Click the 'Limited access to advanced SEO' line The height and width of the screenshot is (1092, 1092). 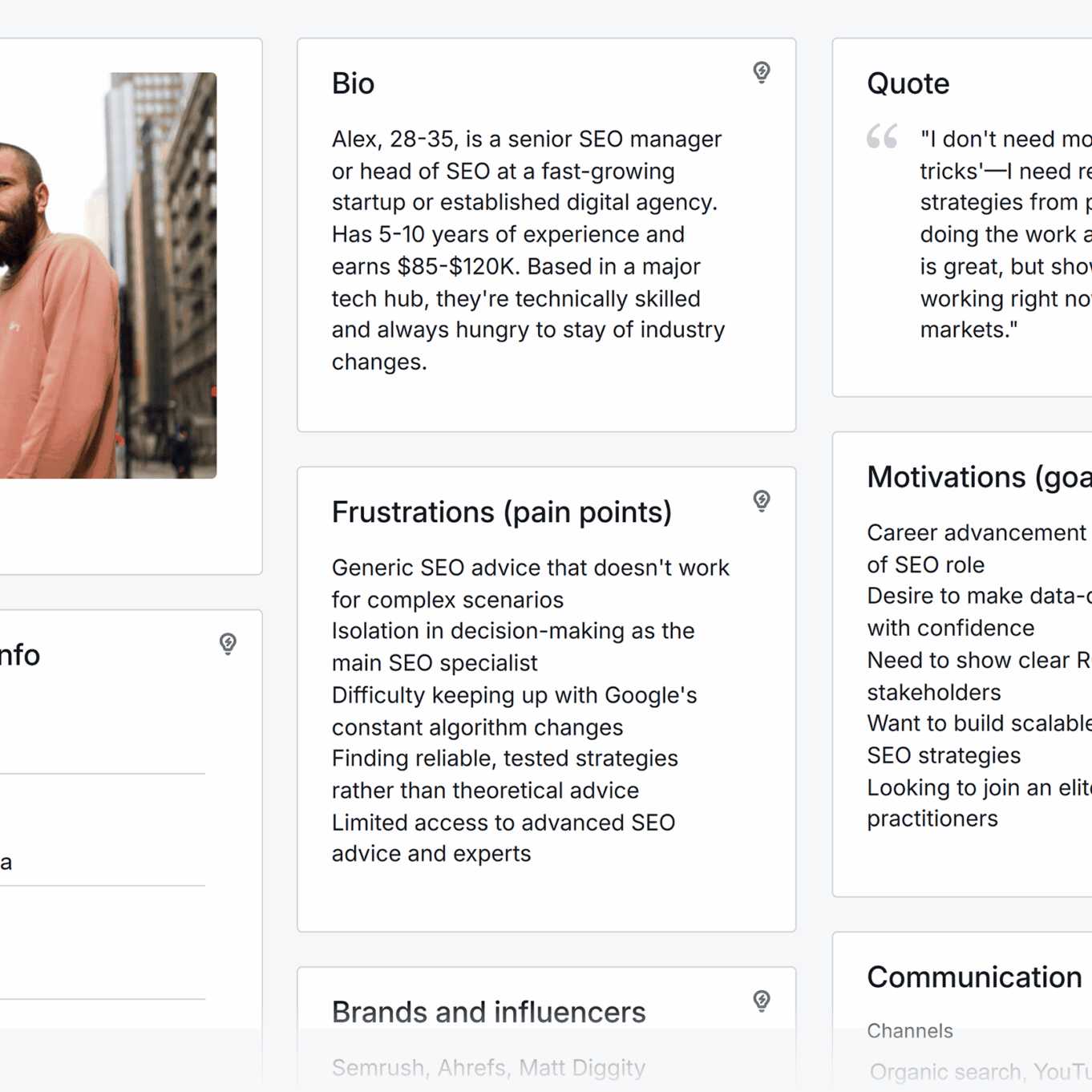(x=504, y=823)
